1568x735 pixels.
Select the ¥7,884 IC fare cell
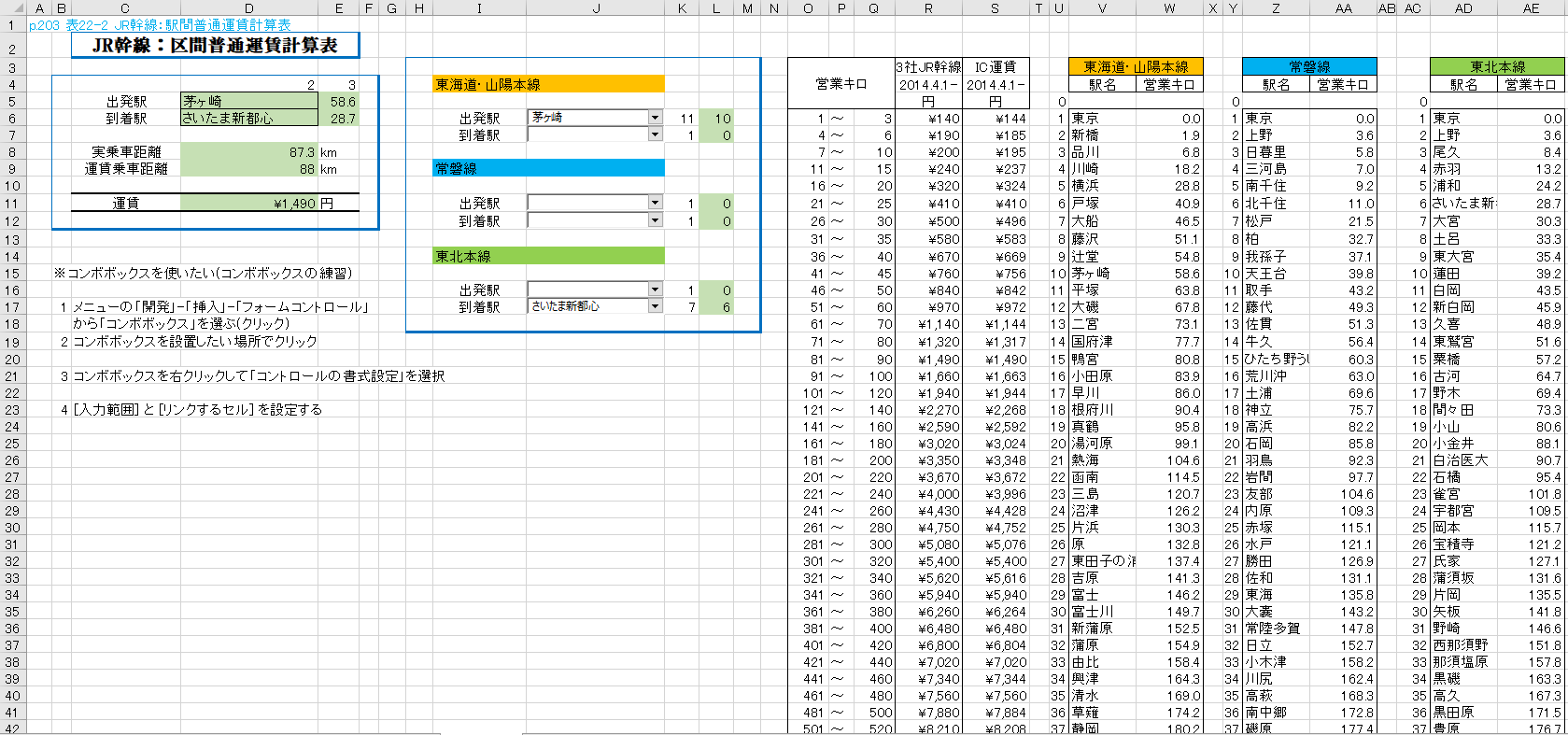pos(996,713)
